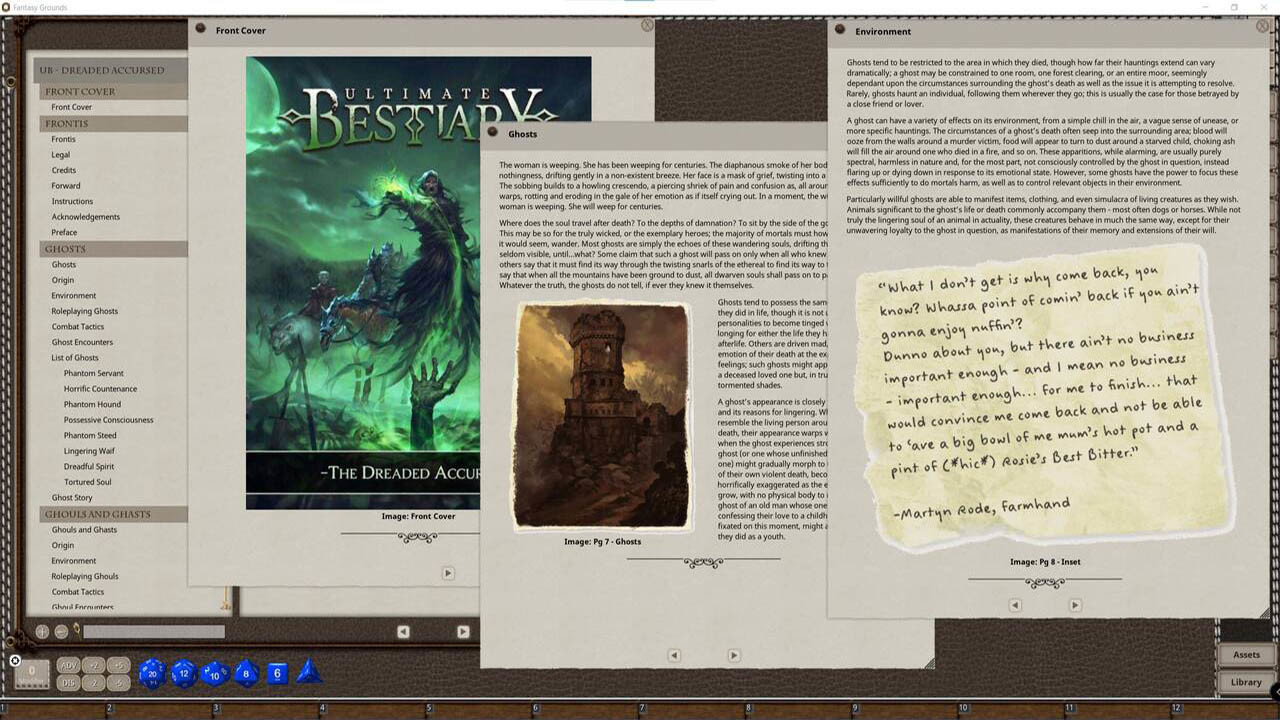Viewport: 1280px width, 720px height.
Task: Roll the pyramid-shaped d4 die
Action: coord(308,673)
